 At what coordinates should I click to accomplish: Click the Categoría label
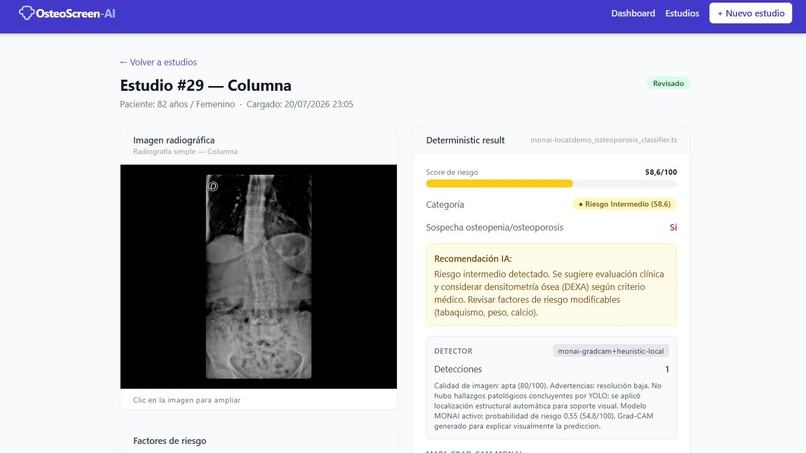coord(445,205)
